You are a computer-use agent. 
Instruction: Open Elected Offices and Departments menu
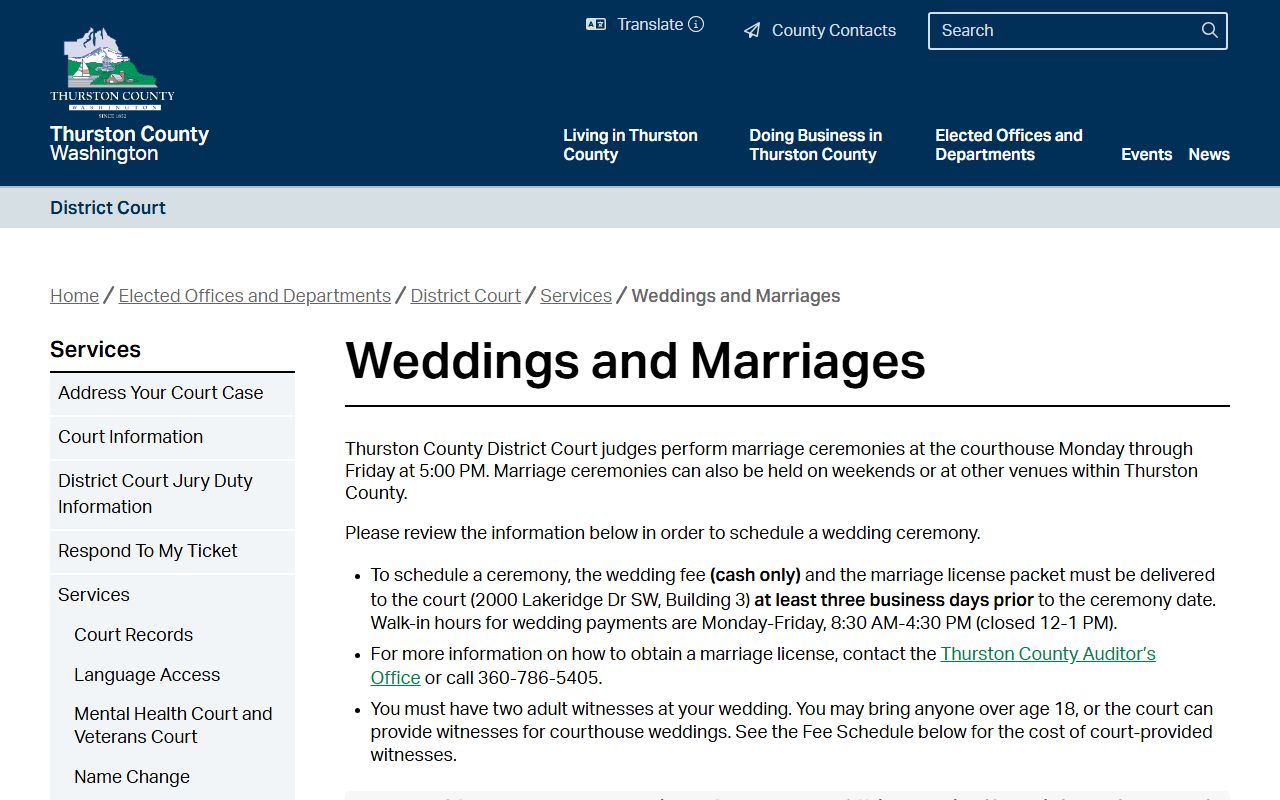point(1008,145)
